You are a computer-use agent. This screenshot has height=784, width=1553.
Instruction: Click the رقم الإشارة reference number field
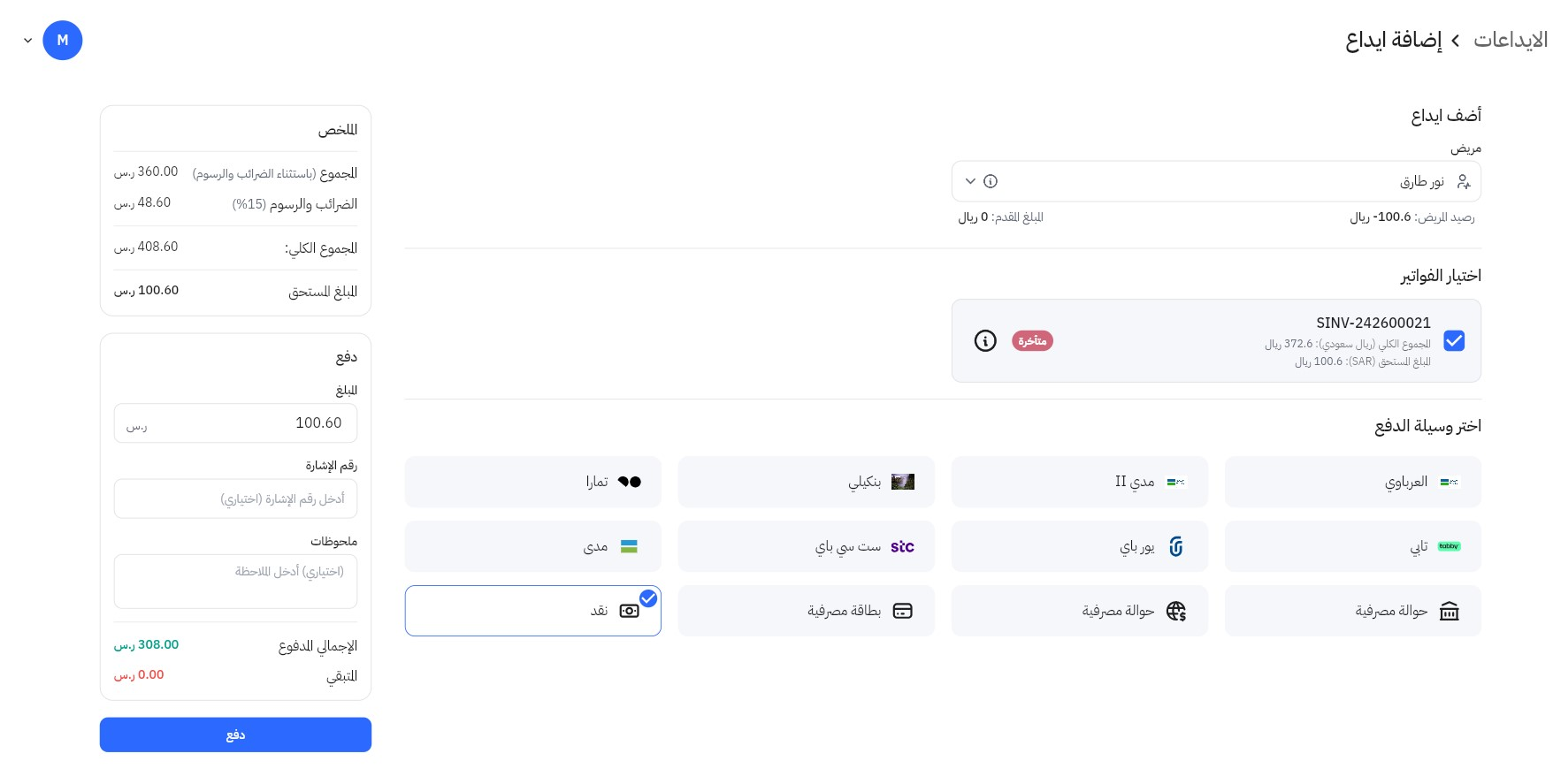point(236,499)
